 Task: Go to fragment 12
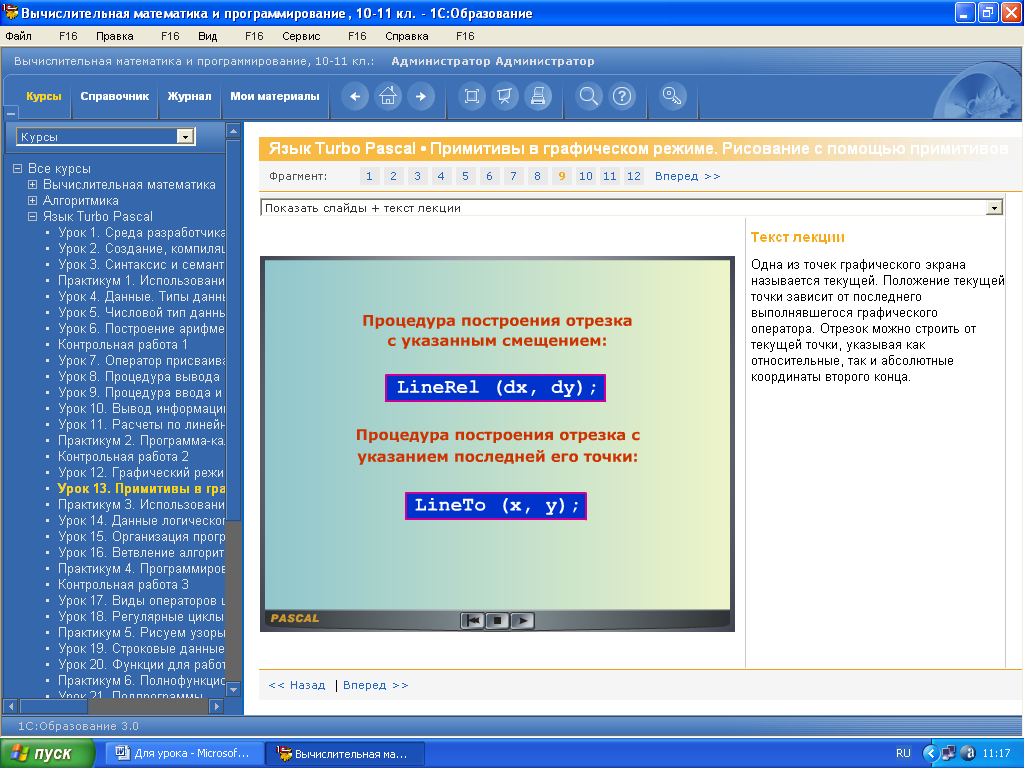click(633, 176)
